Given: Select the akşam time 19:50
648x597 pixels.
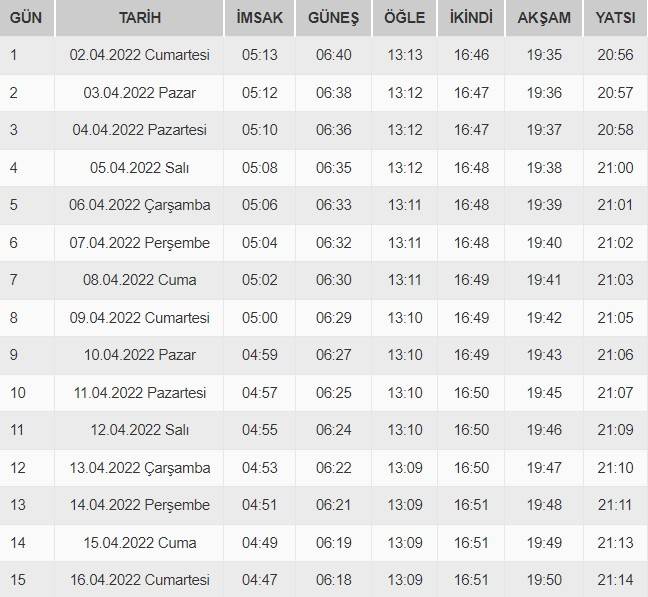Looking at the screenshot, I should [545, 580].
